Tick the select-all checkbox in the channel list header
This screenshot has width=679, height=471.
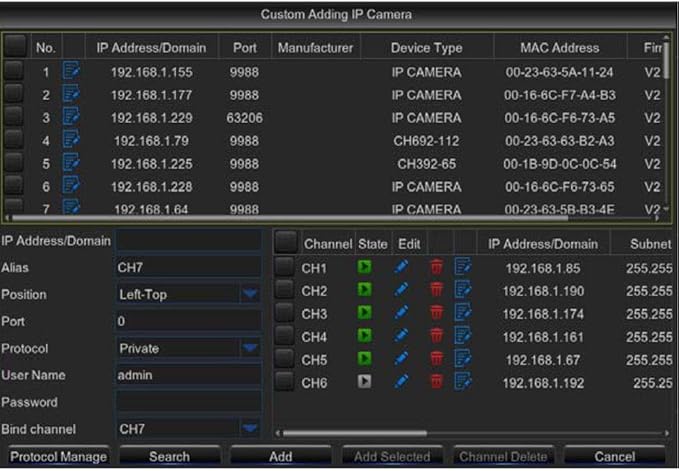(286, 242)
